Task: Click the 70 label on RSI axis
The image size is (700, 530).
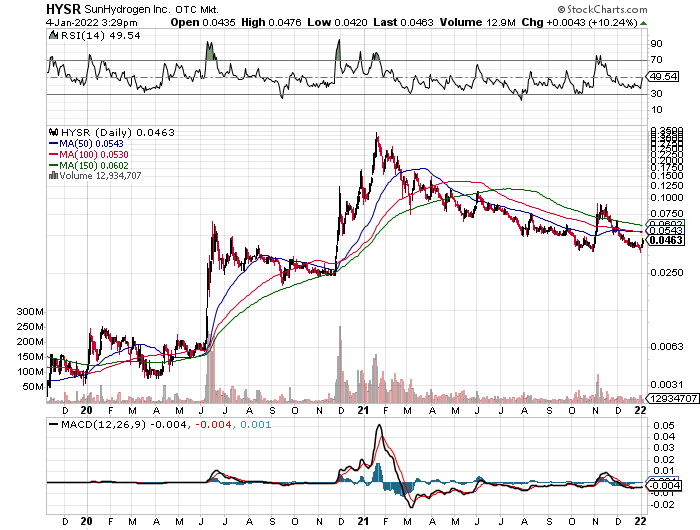Action: click(656, 60)
